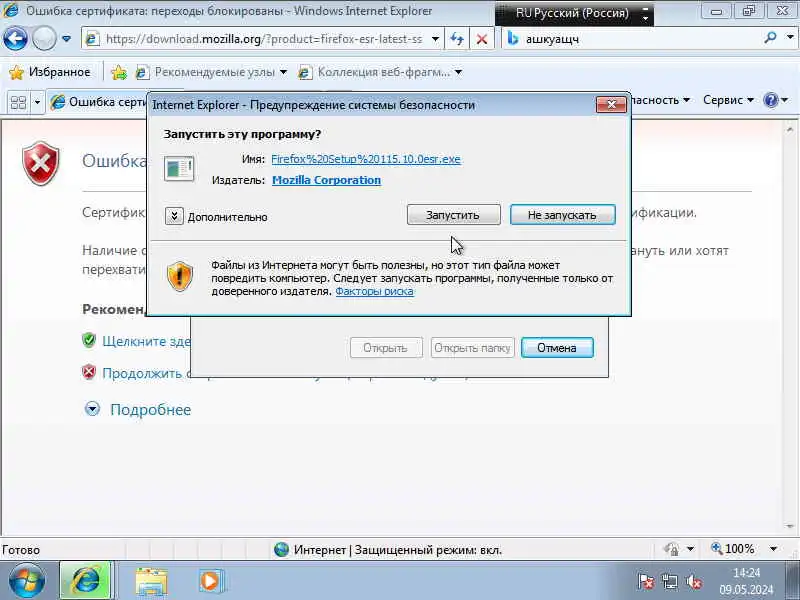Click the yellow warning shield icon
Image resolution: width=800 pixels, height=600 pixels.
pos(180,277)
